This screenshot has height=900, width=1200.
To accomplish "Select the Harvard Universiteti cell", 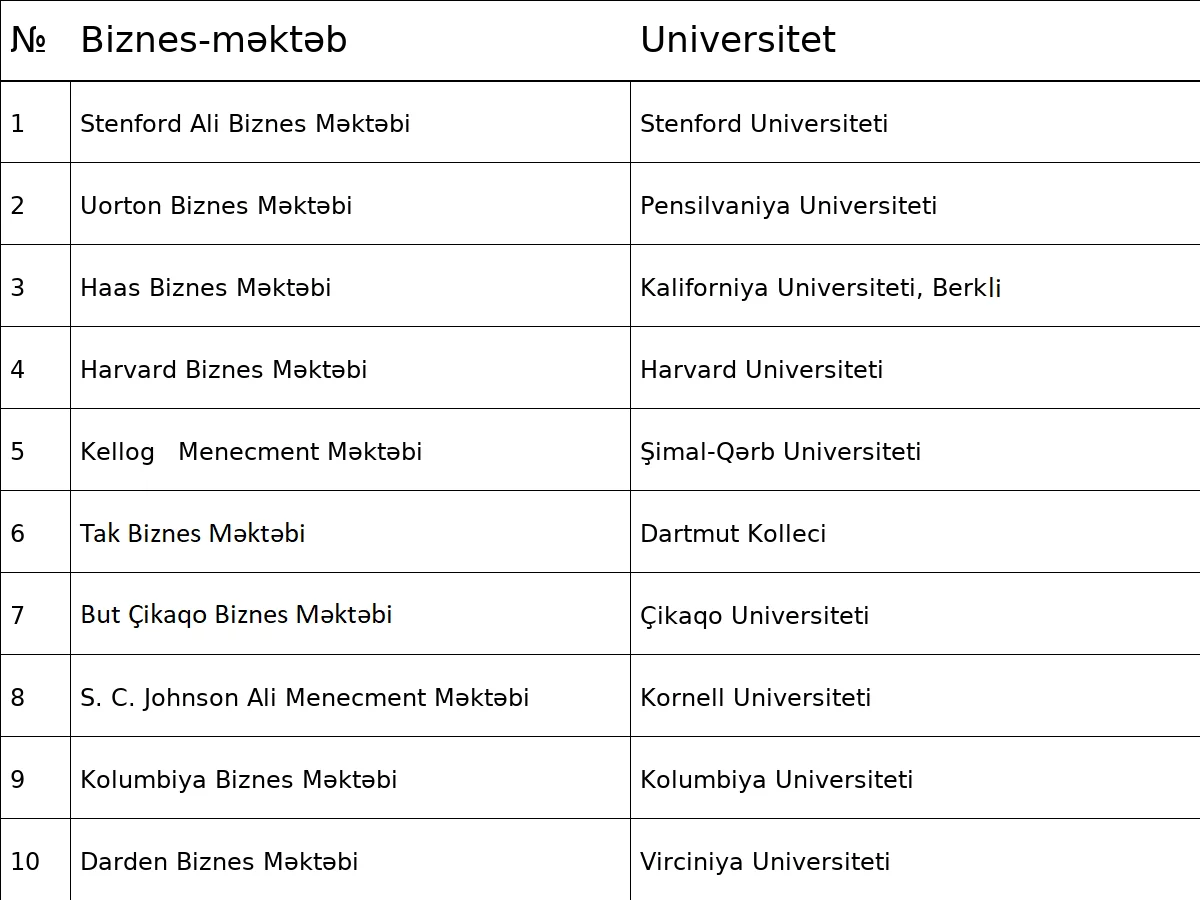I will point(761,370).
